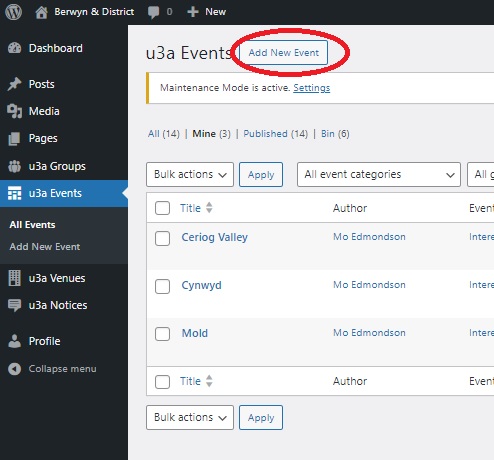Screen dimensions: 494x460
Task: Tick the Cynwyd row checkbox
Action: [x=162, y=286]
